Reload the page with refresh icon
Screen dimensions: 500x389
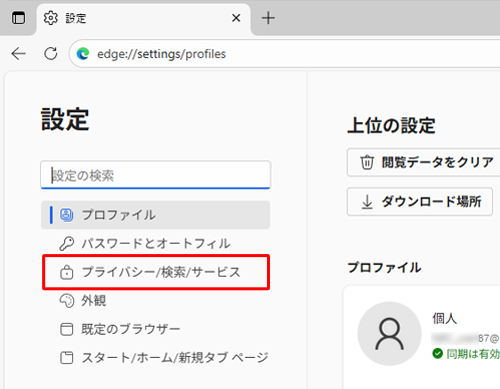click(x=51, y=53)
